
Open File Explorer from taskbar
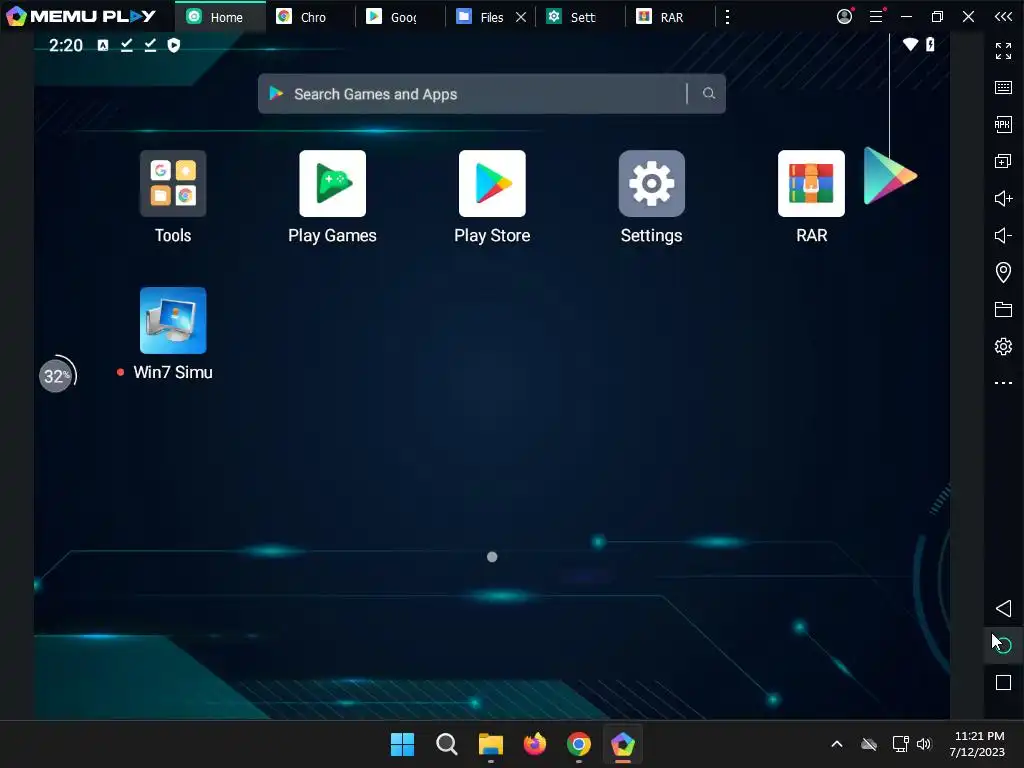[x=490, y=744]
